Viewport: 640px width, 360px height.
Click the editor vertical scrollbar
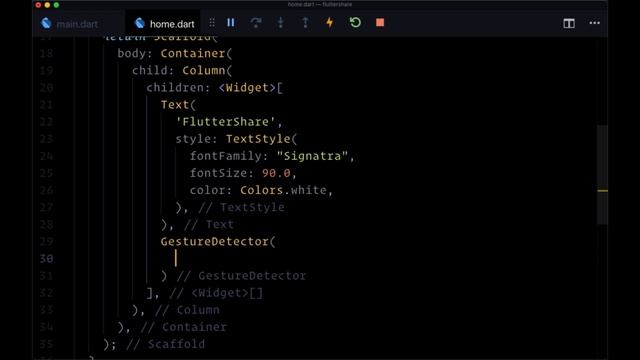tap(602, 175)
